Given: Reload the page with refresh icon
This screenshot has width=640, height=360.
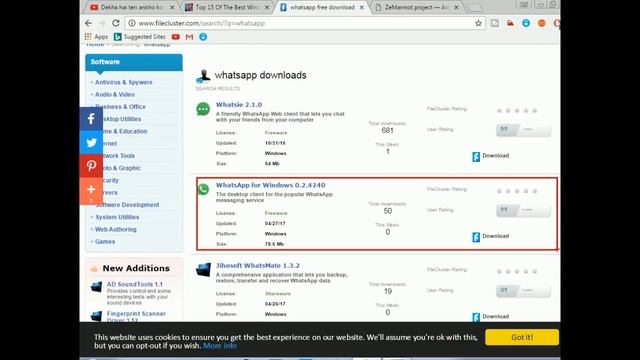Looking at the screenshot, I should click(x=116, y=23).
